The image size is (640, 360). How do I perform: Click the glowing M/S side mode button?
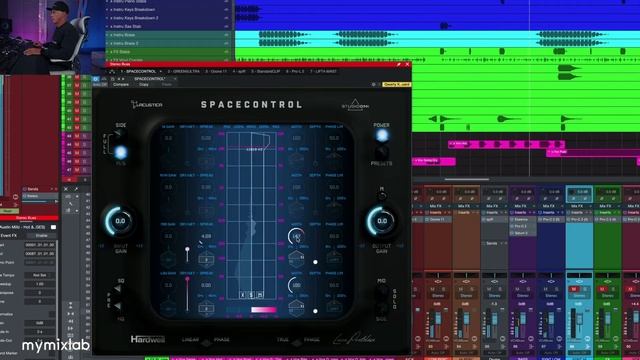click(x=120, y=152)
